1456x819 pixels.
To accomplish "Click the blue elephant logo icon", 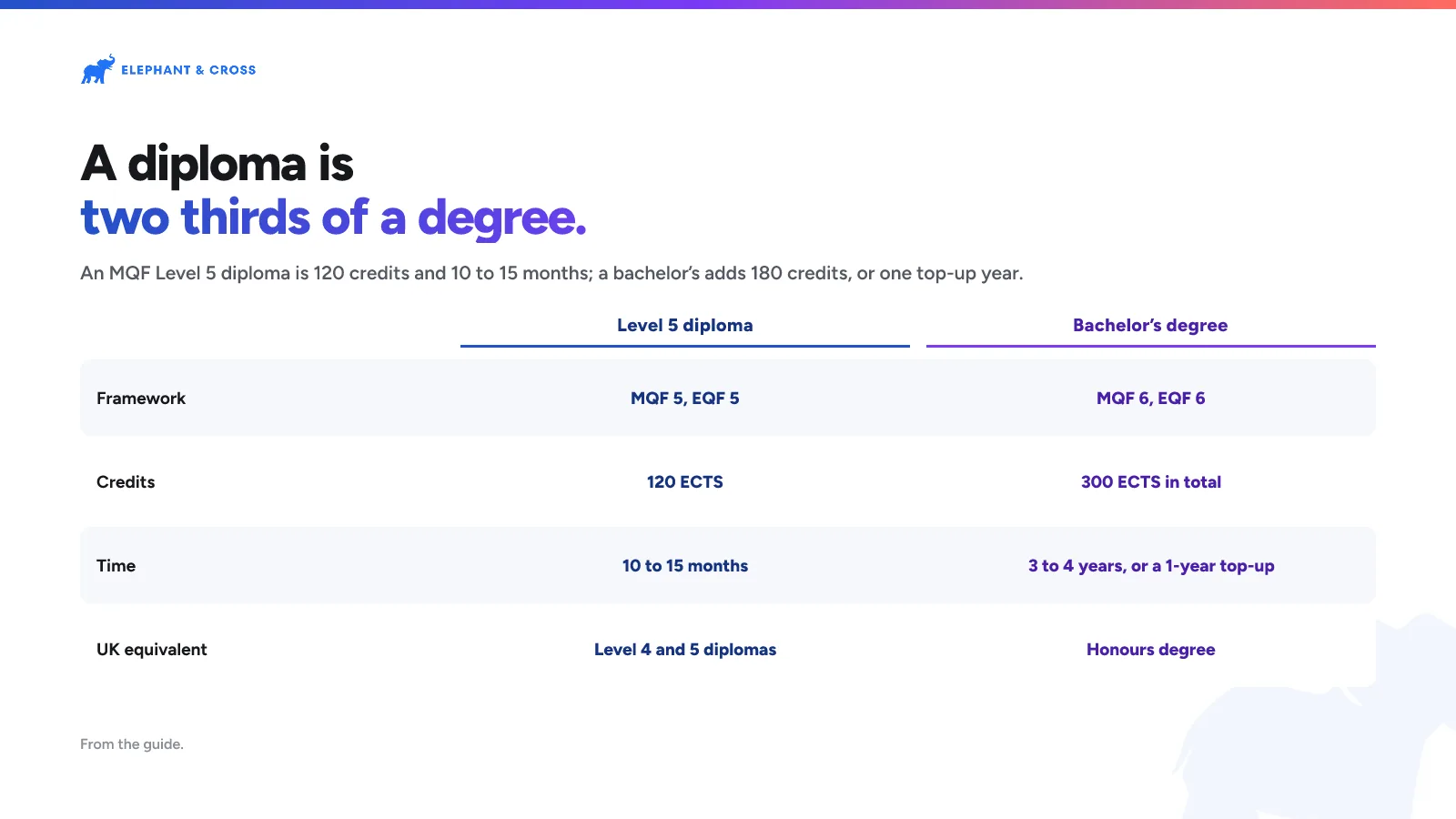I will (x=98, y=69).
